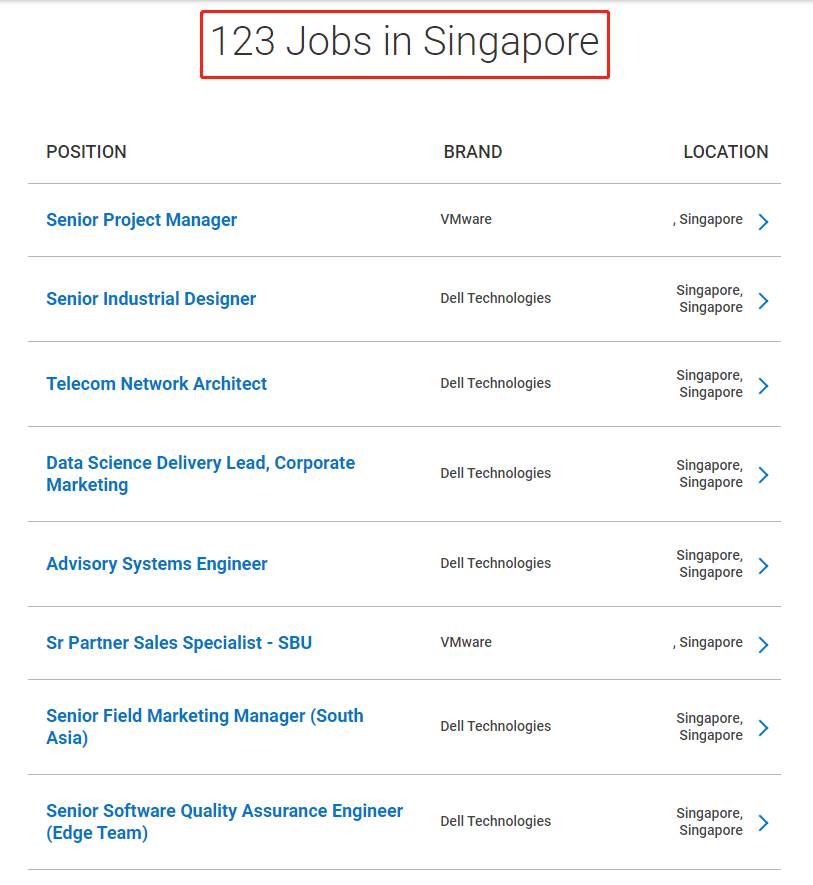
Task: View the Telecom Network Architect position
Action: (156, 384)
